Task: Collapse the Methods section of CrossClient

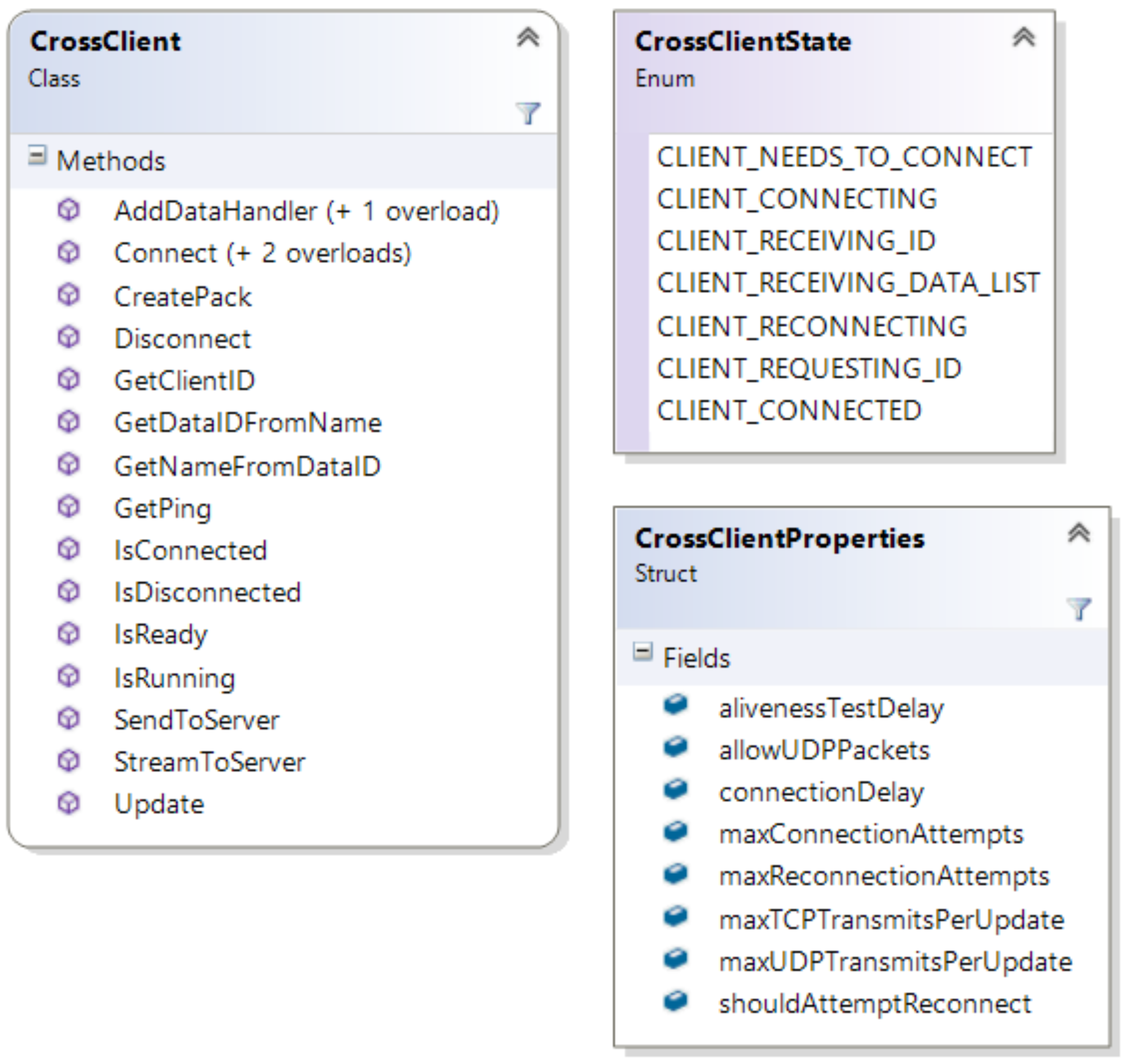Action: (x=37, y=155)
